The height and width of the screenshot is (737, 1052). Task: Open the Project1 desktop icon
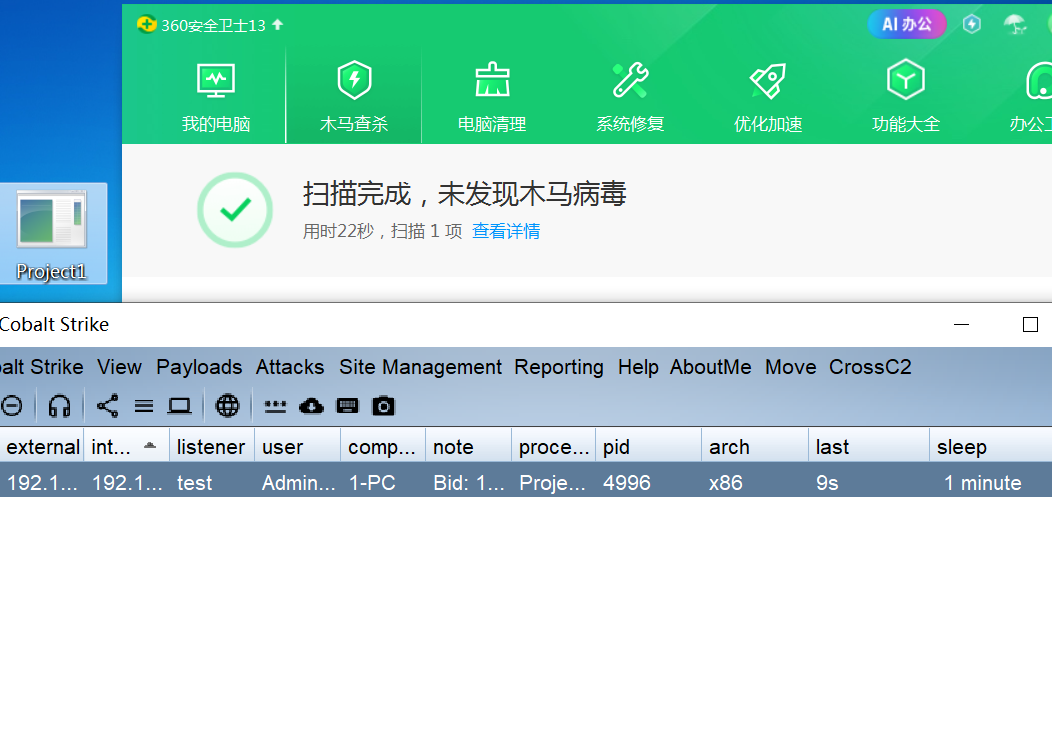pos(52,234)
